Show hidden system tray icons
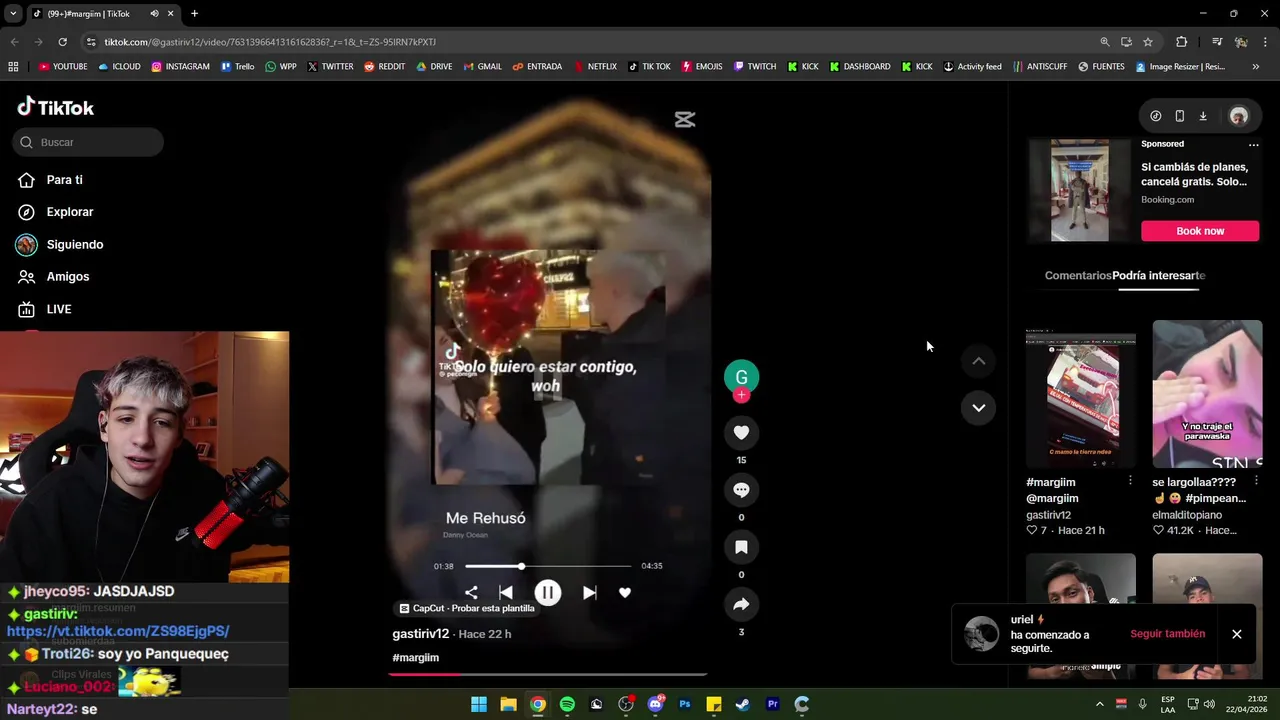1280x720 pixels. pyautogui.click(x=1100, y=704)
